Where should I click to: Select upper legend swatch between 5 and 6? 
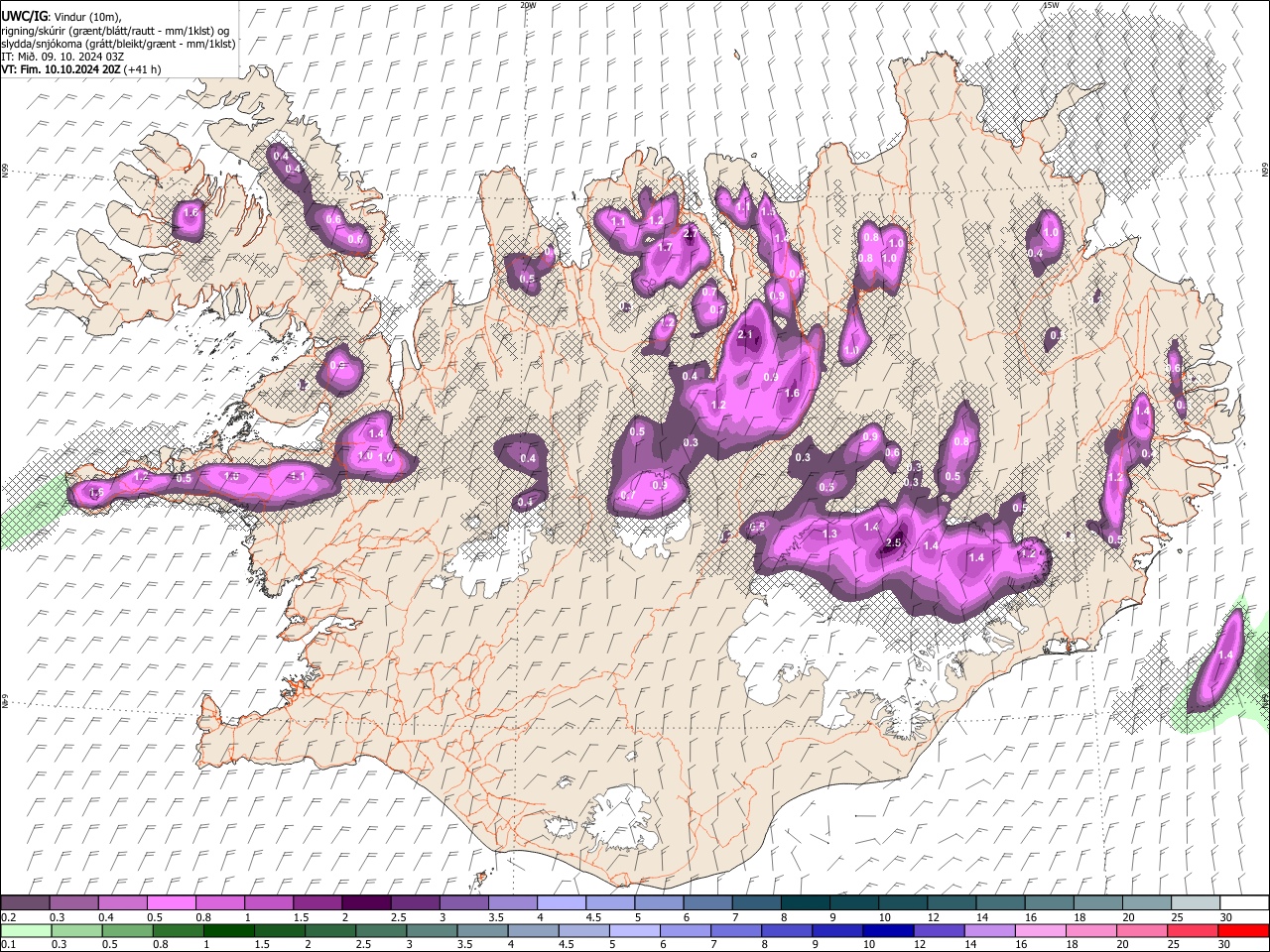(659, 903)
